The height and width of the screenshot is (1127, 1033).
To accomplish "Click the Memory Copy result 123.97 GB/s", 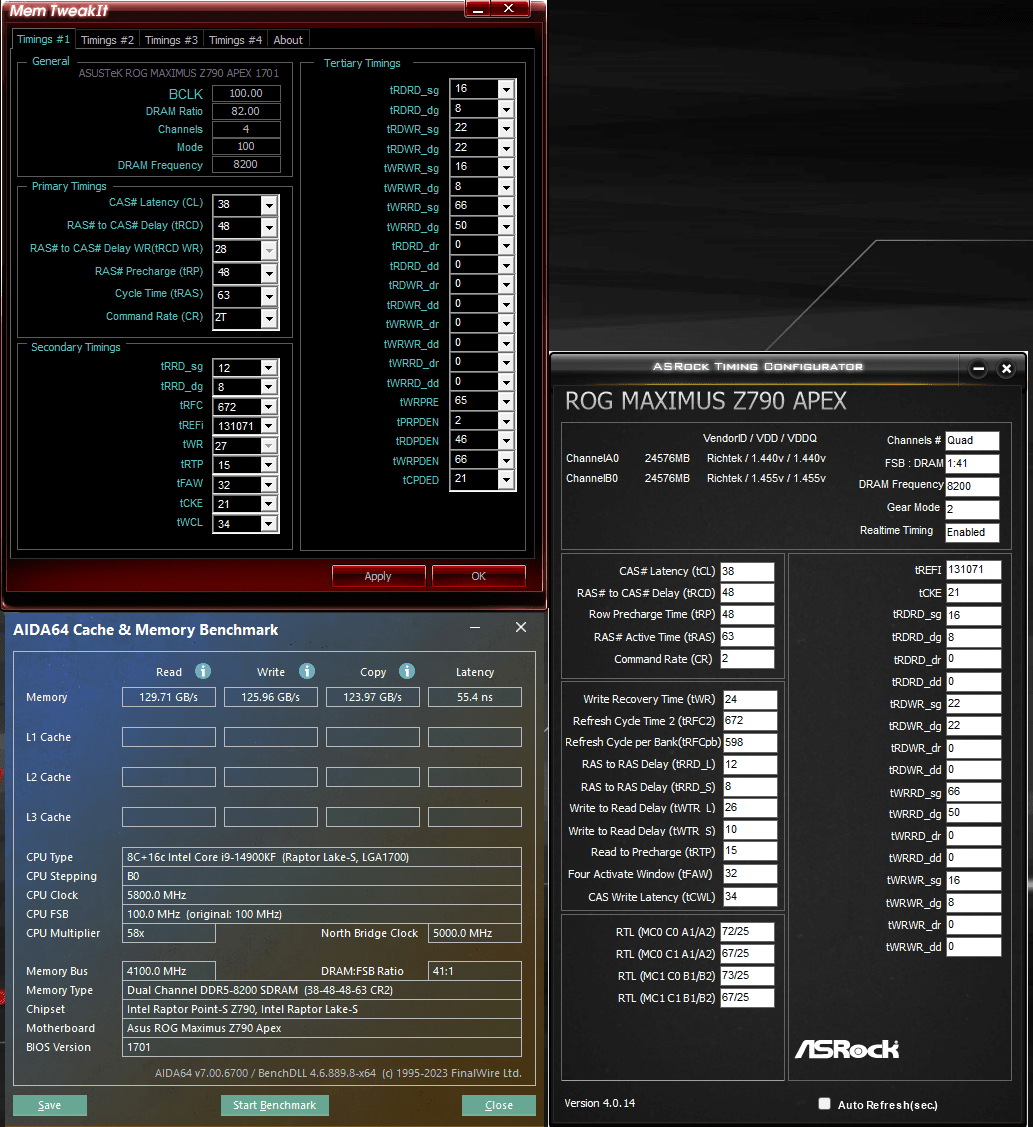I will tap(372, 697).
